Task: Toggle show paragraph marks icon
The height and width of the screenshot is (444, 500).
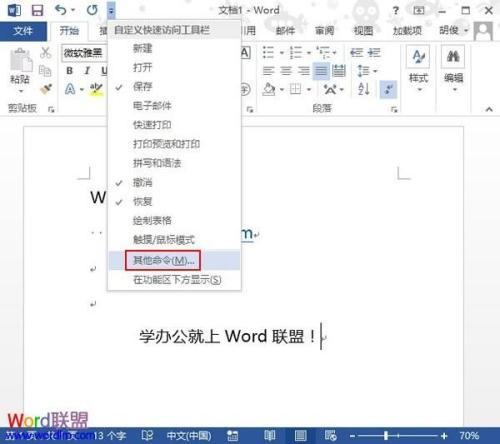Action: pos(388,89)
